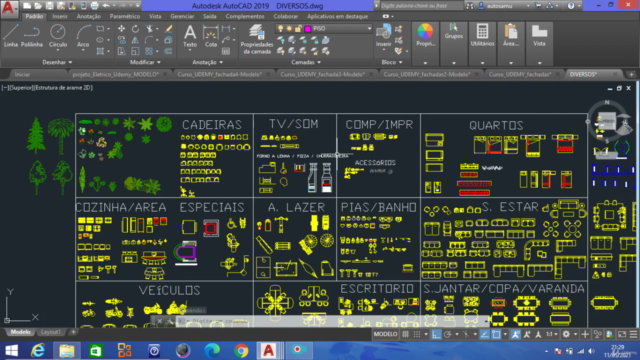640x360 pixels.
Task: Click the Iniciar start tab
Action: [x=22, y=74]
